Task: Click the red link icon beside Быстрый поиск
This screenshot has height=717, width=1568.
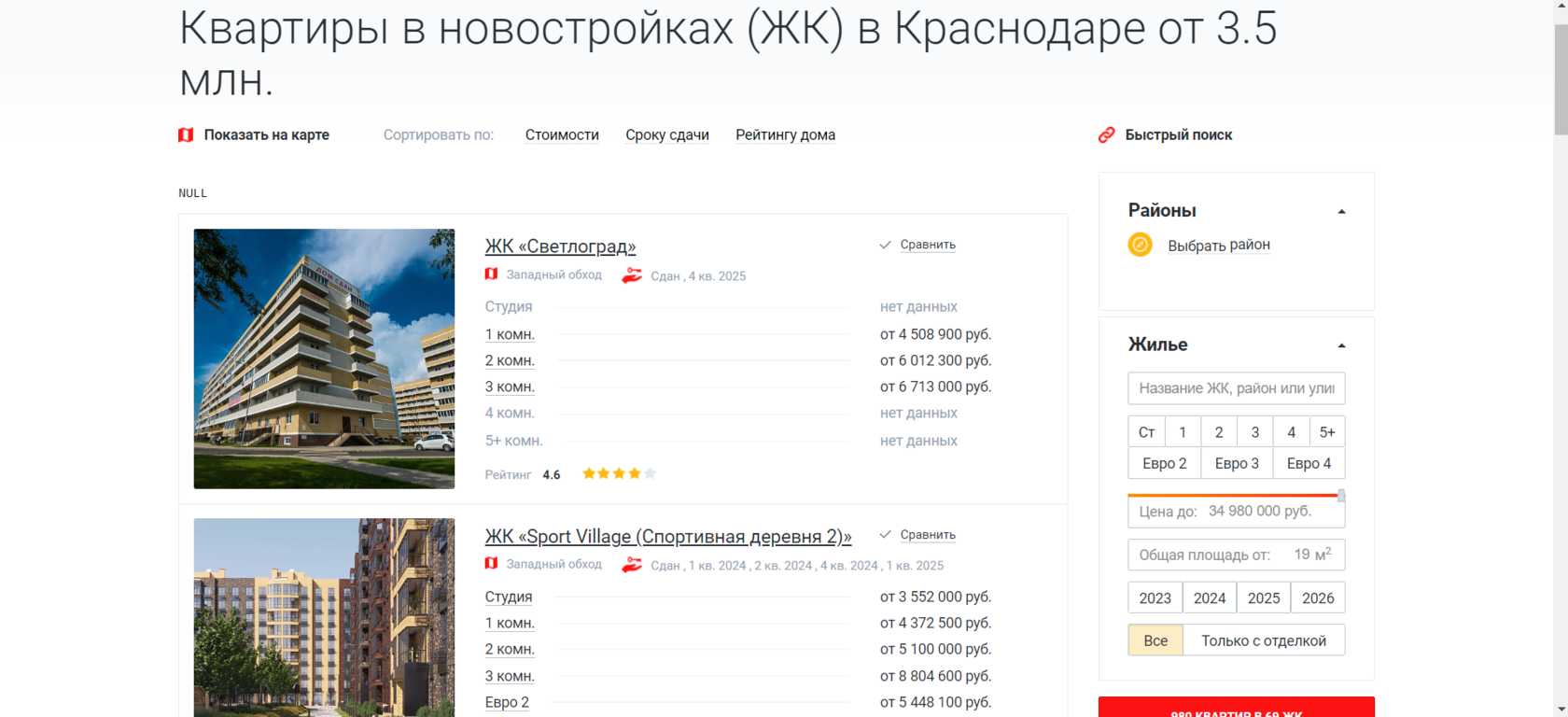Action: tap(1107, 135)
